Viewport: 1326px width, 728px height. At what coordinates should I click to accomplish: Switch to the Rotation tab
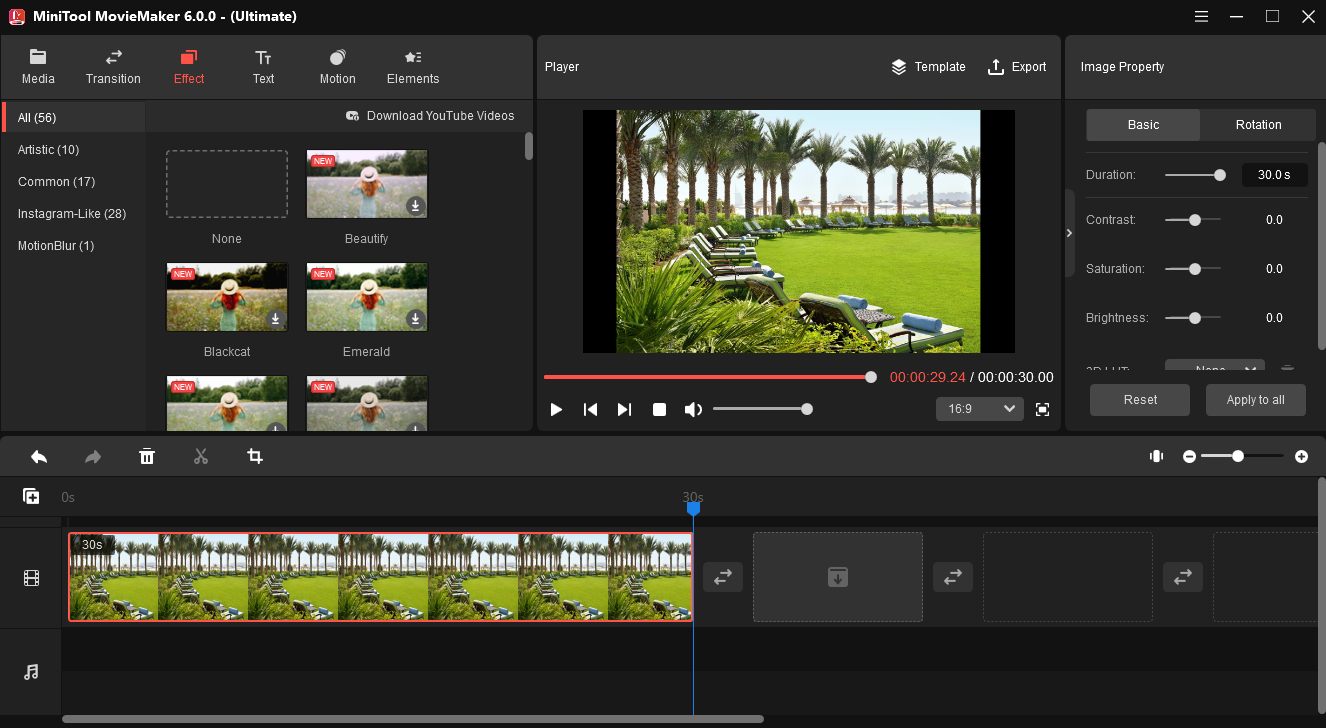(1258, 125)
